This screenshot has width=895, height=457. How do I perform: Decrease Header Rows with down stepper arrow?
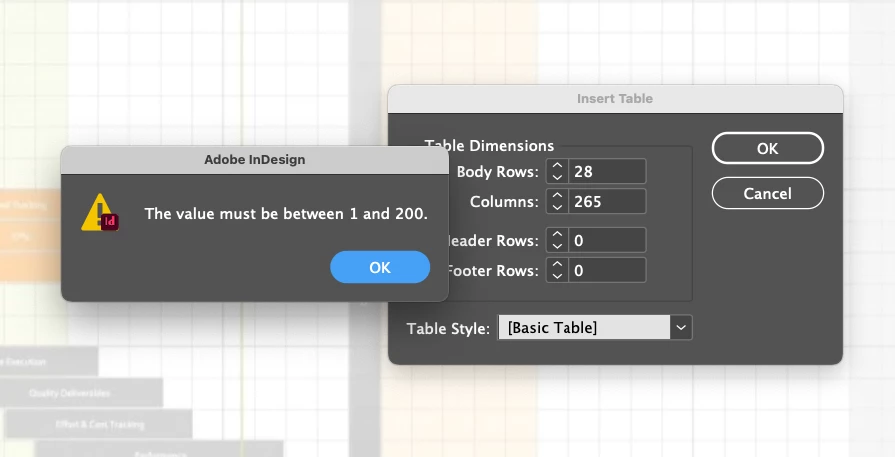(x=557, y=246)
